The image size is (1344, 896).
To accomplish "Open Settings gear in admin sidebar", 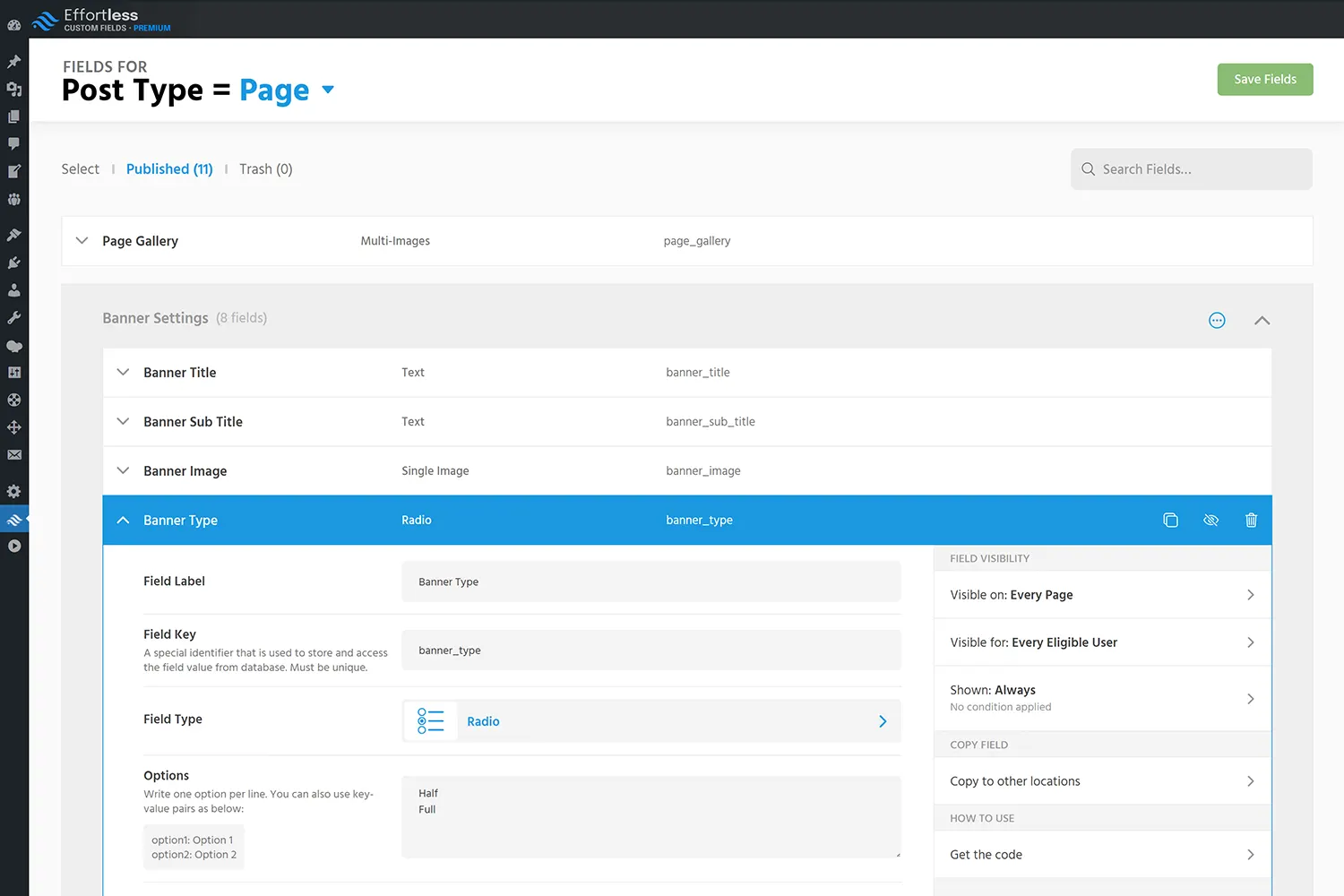I will (14, 491).
